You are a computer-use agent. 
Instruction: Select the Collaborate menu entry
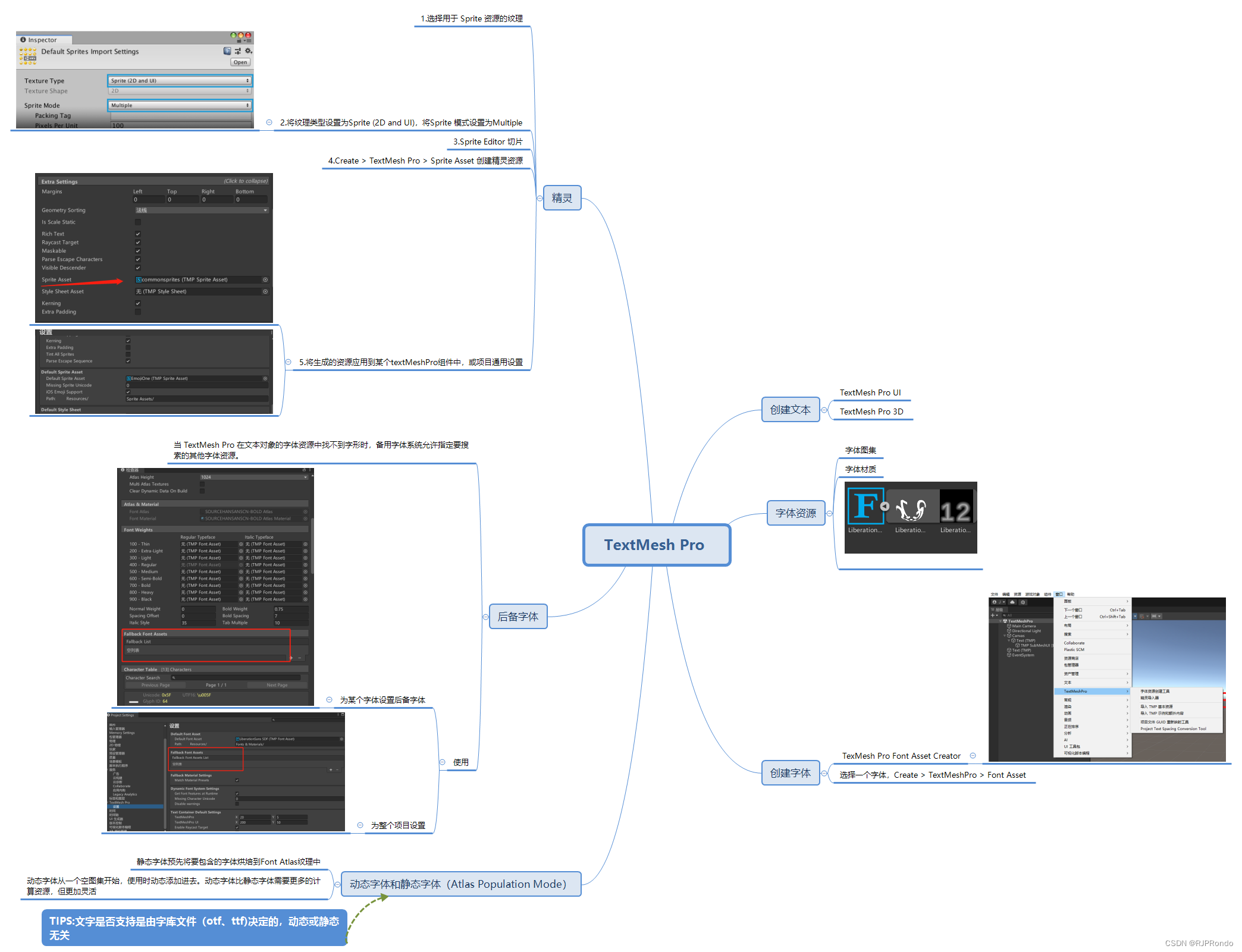coord(1074,643)
